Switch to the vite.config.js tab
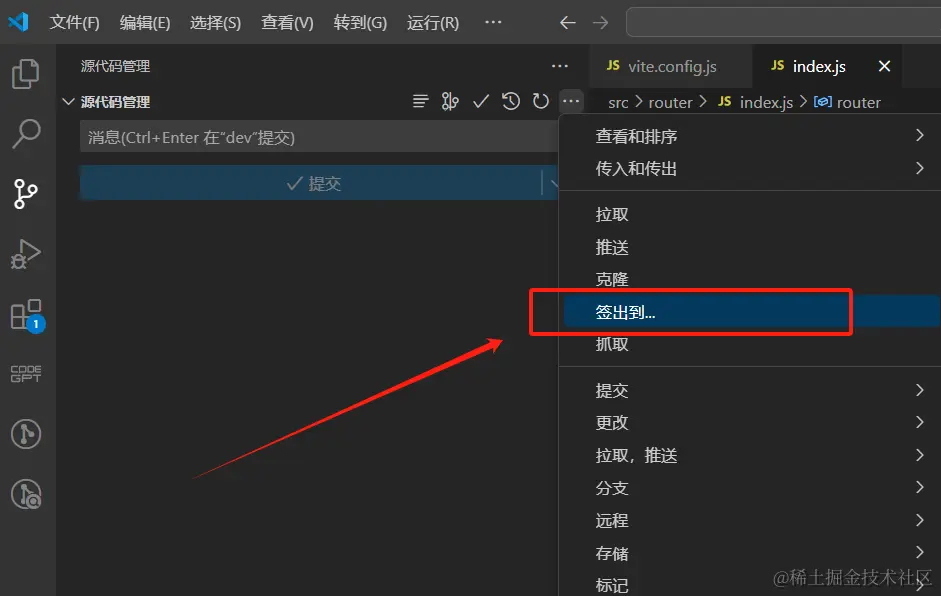This screenshot has width=941, height=596. coord(671,66)
